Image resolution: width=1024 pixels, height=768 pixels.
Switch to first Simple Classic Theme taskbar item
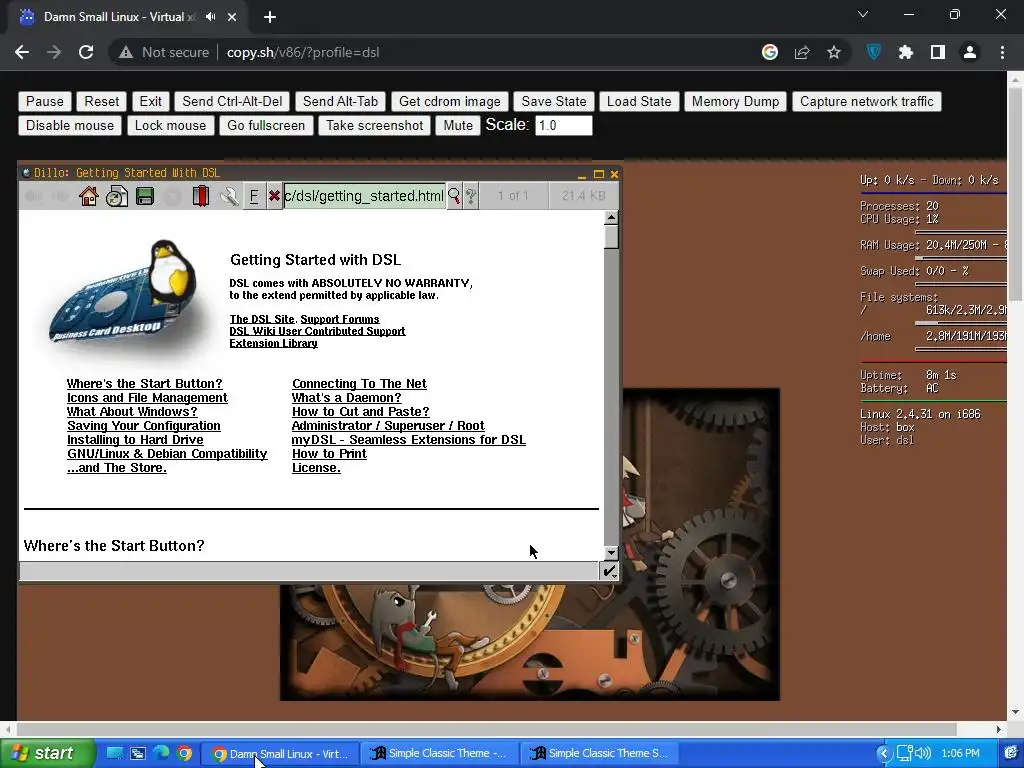pos(440,753)
